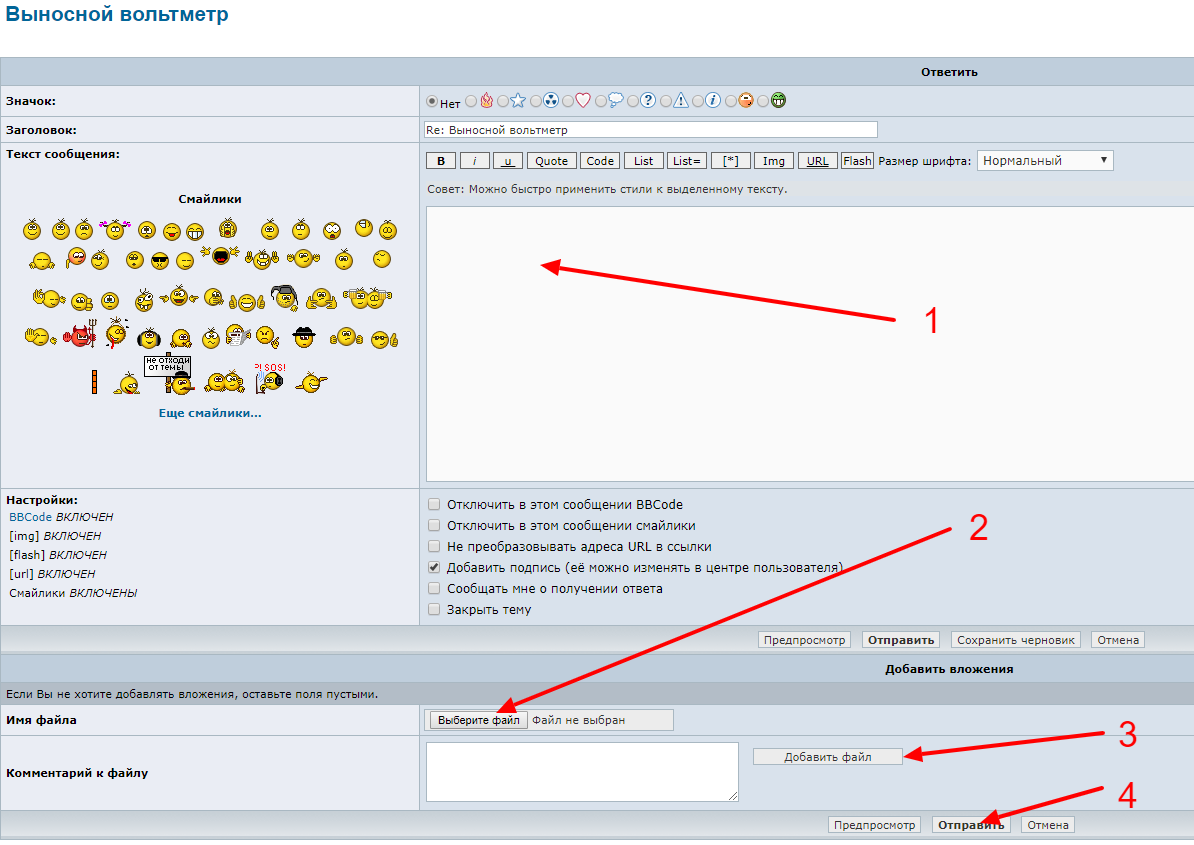The width and height of the screenshot is (1194, 845).
Task: Open the 'Еще смайлики...' link
Action: (210, 413)
